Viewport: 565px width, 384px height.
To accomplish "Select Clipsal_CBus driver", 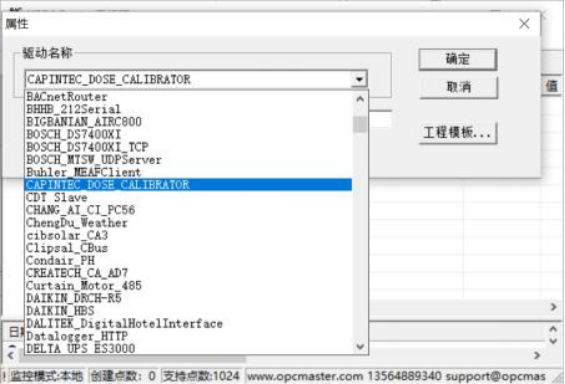I will (x=188, y=248).
